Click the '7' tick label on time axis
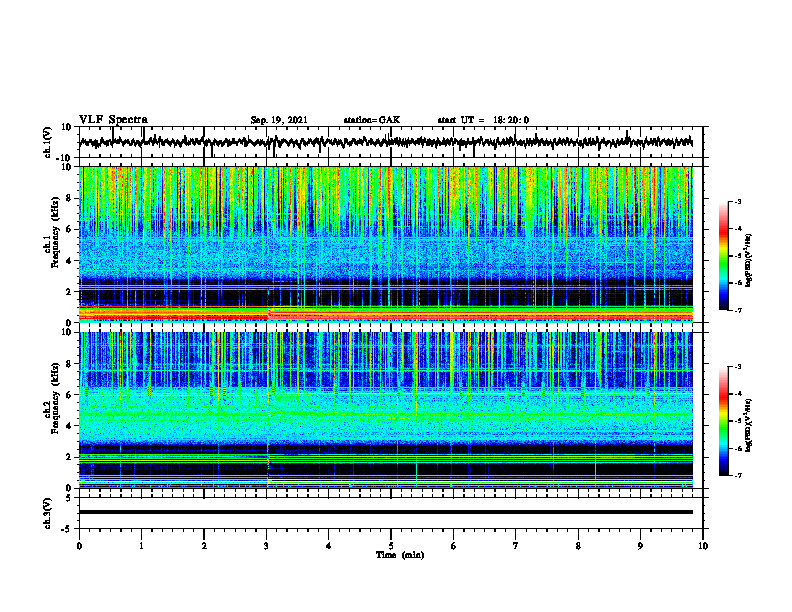 pos(516,546)
